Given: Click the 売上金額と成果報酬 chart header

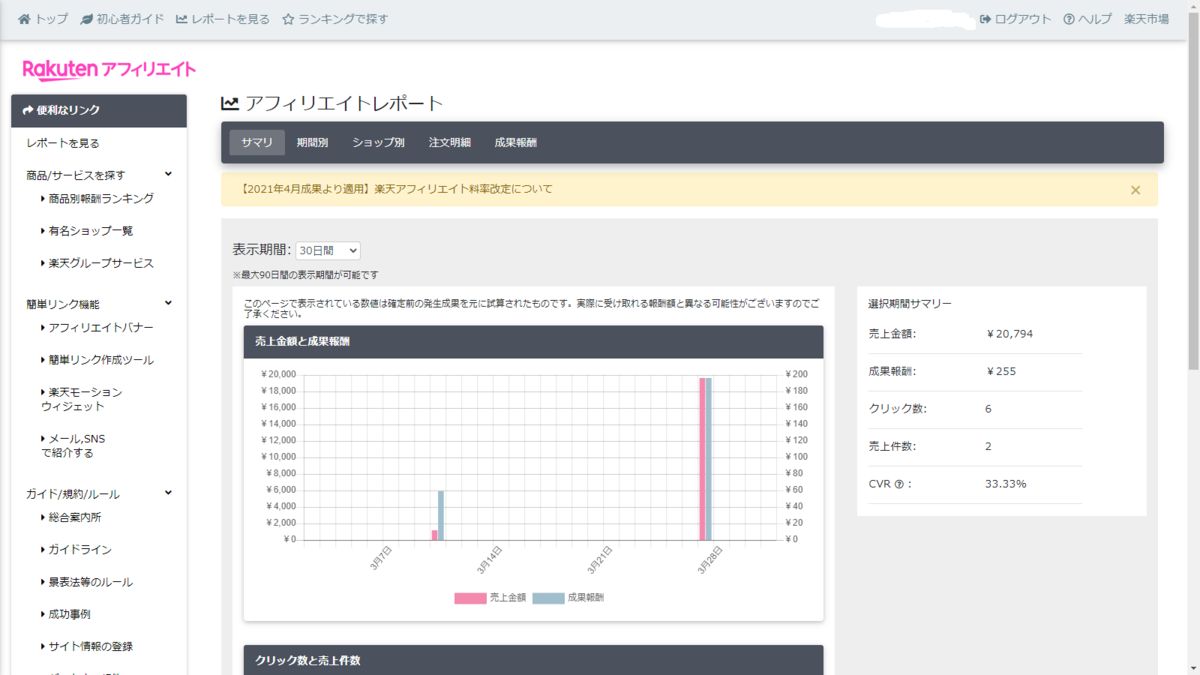Looking at the screenshot, I should point(533,342).
